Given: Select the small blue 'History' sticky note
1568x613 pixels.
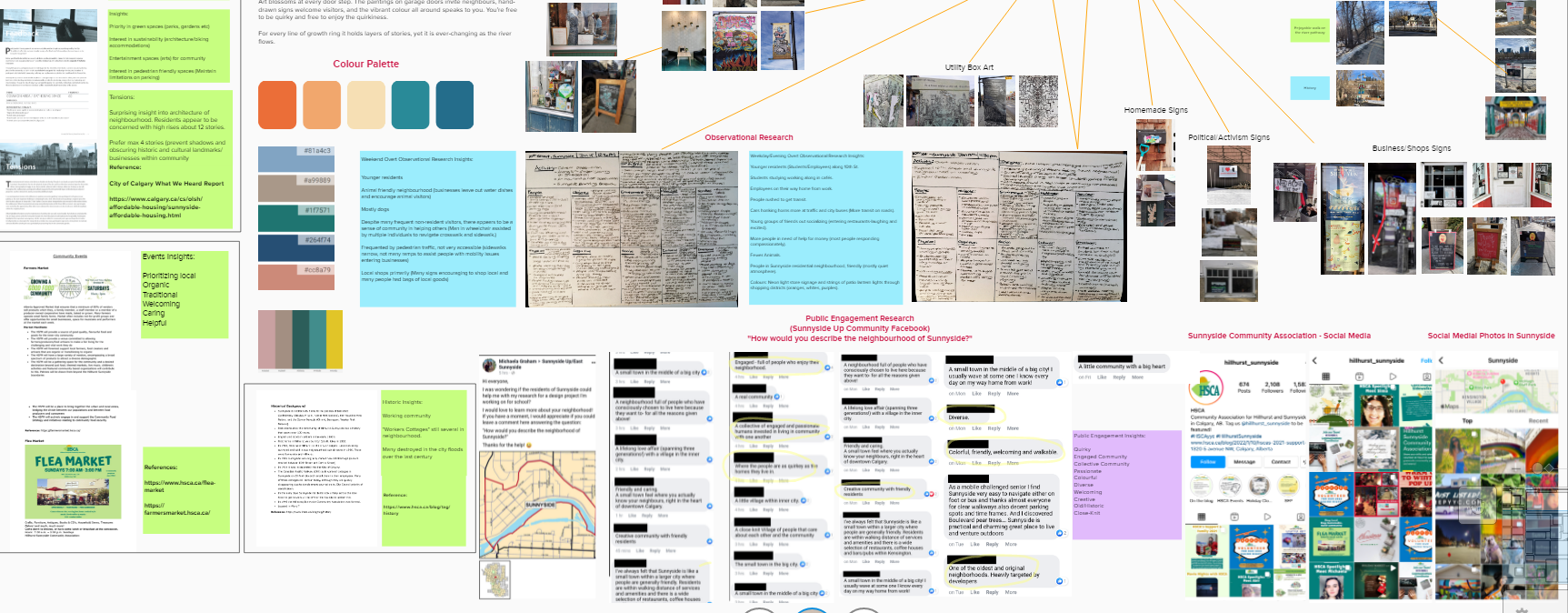Looking at the screenshot, I should tap(1310, 88).
